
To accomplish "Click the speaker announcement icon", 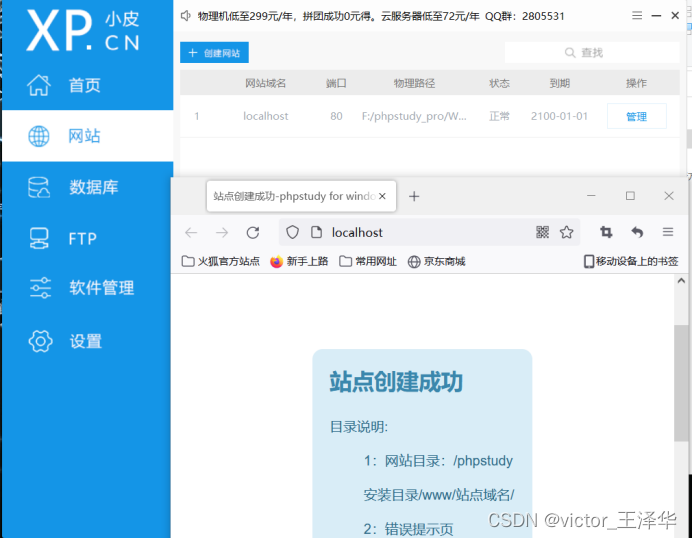I will point(185,16).
